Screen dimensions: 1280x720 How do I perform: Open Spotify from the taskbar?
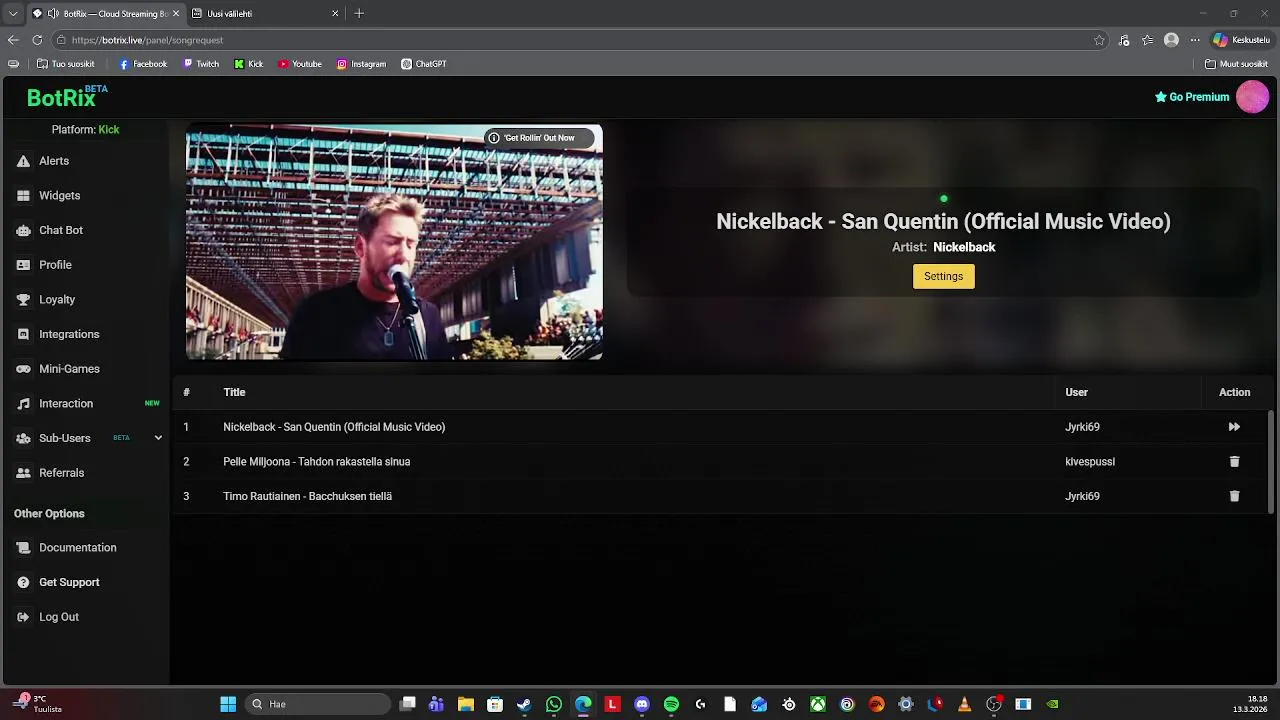[671, 704]
